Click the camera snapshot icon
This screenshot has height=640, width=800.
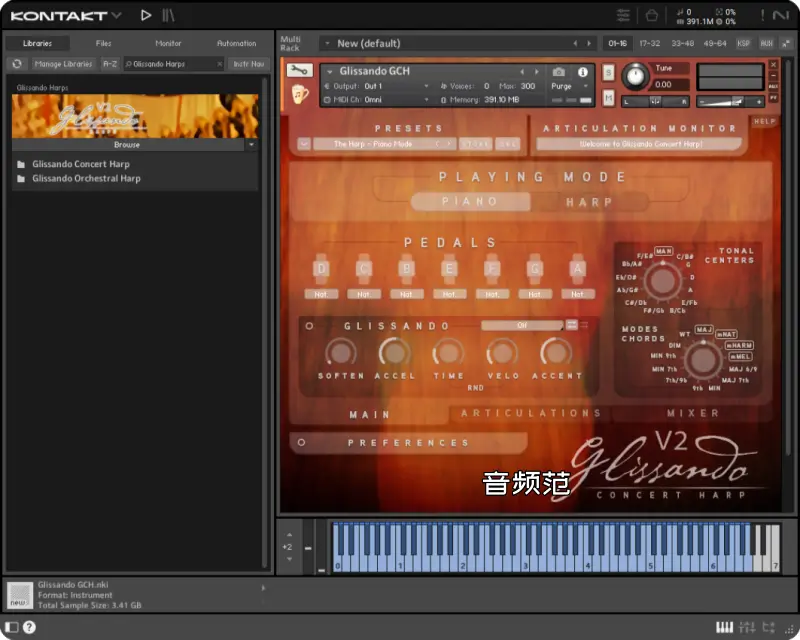559,72
